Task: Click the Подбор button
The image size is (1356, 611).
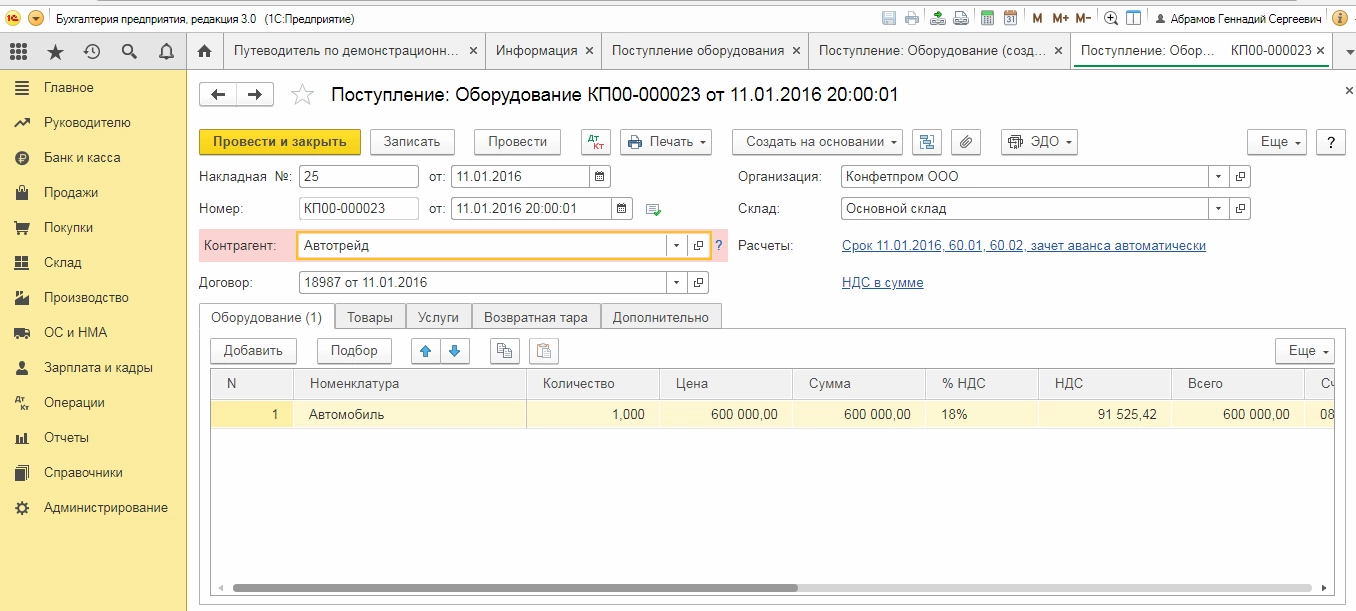Action: coord(355,351)
